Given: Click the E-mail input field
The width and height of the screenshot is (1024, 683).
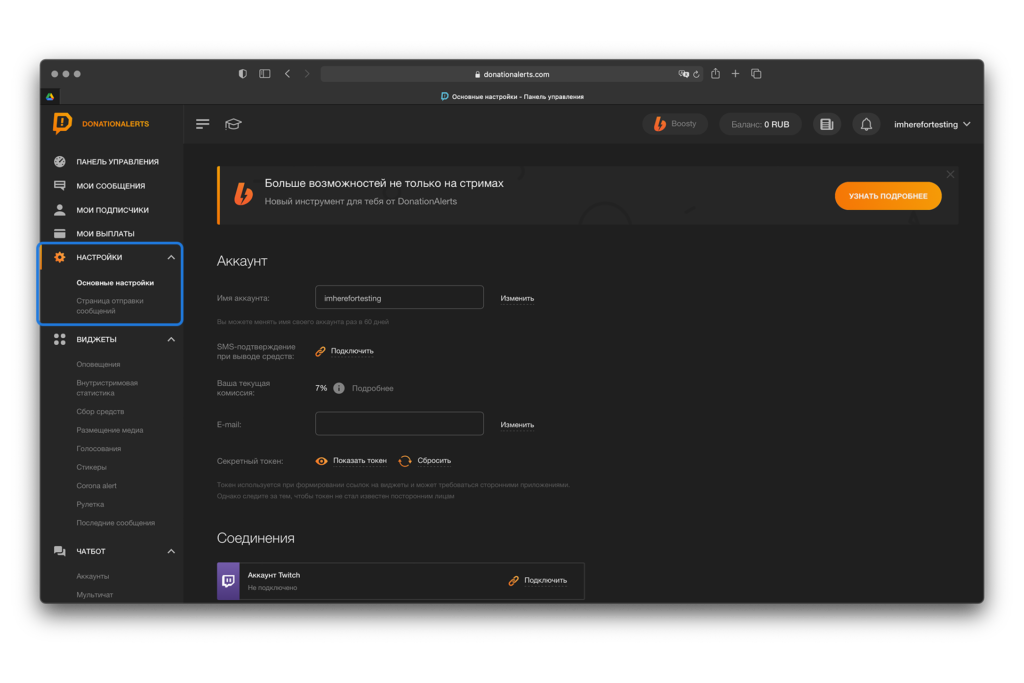Looking at the screenshot, I should coord(399,424).
